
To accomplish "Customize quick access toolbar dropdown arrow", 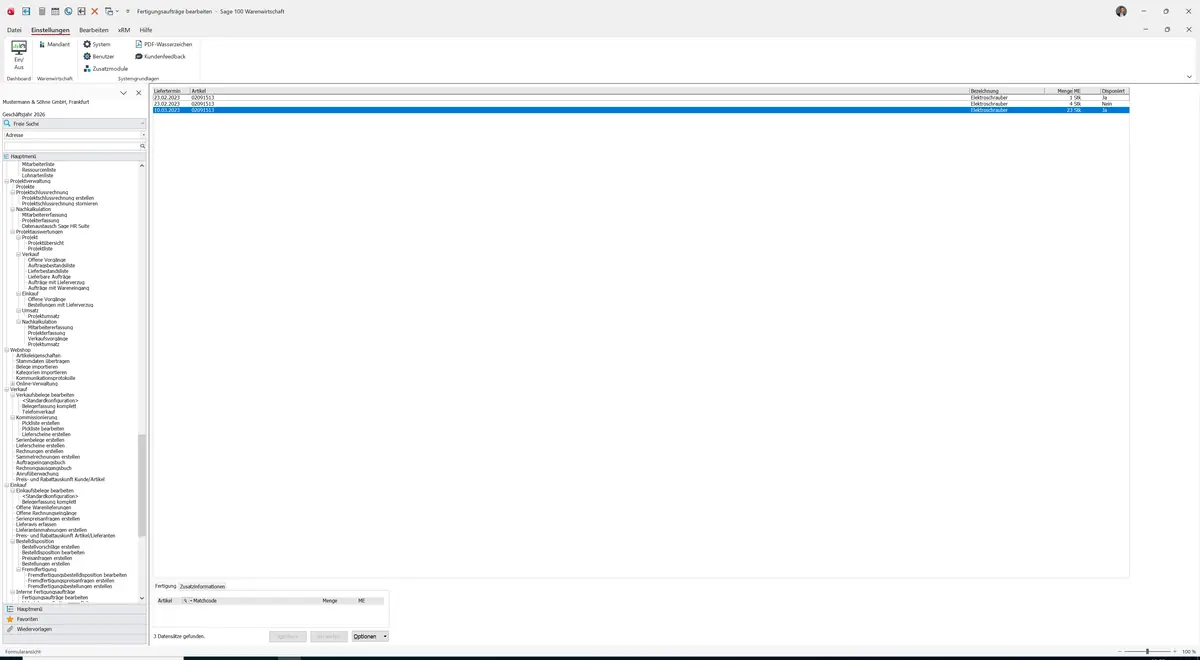I will 127,11.
